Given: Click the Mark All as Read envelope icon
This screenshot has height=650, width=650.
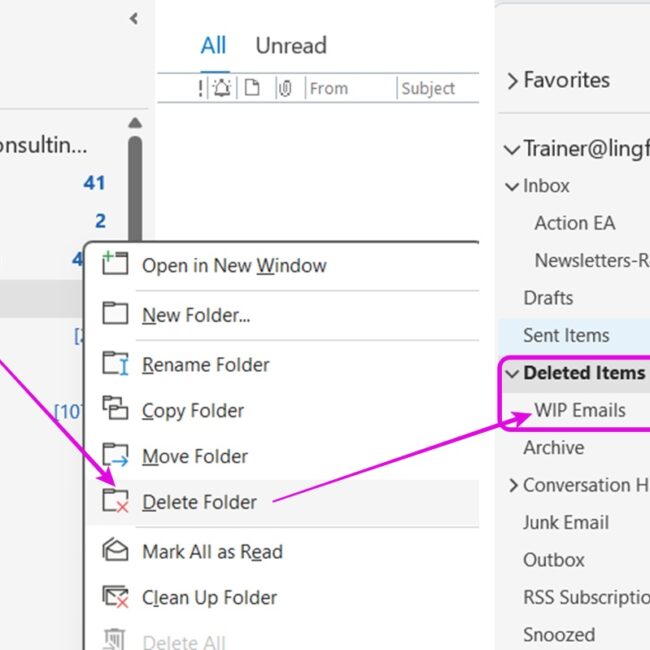Looking at the screenshot, I should tap(116, 551).
